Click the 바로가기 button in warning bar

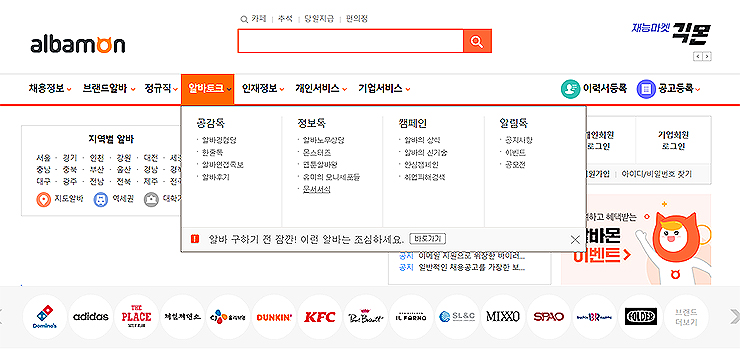(x=428, y=239)
